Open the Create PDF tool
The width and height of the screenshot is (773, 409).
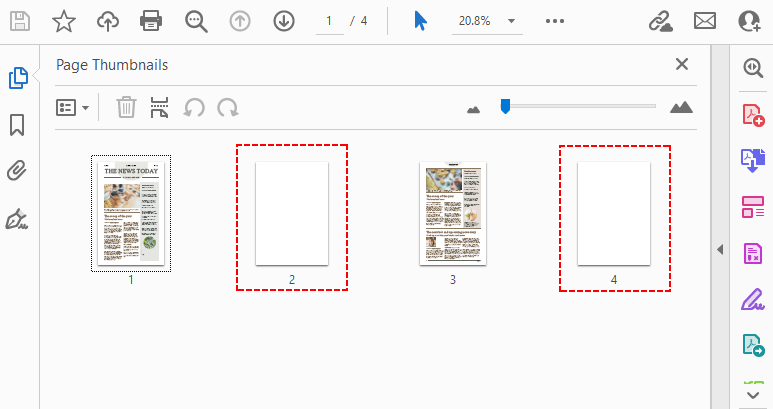(x=753, y=115)
